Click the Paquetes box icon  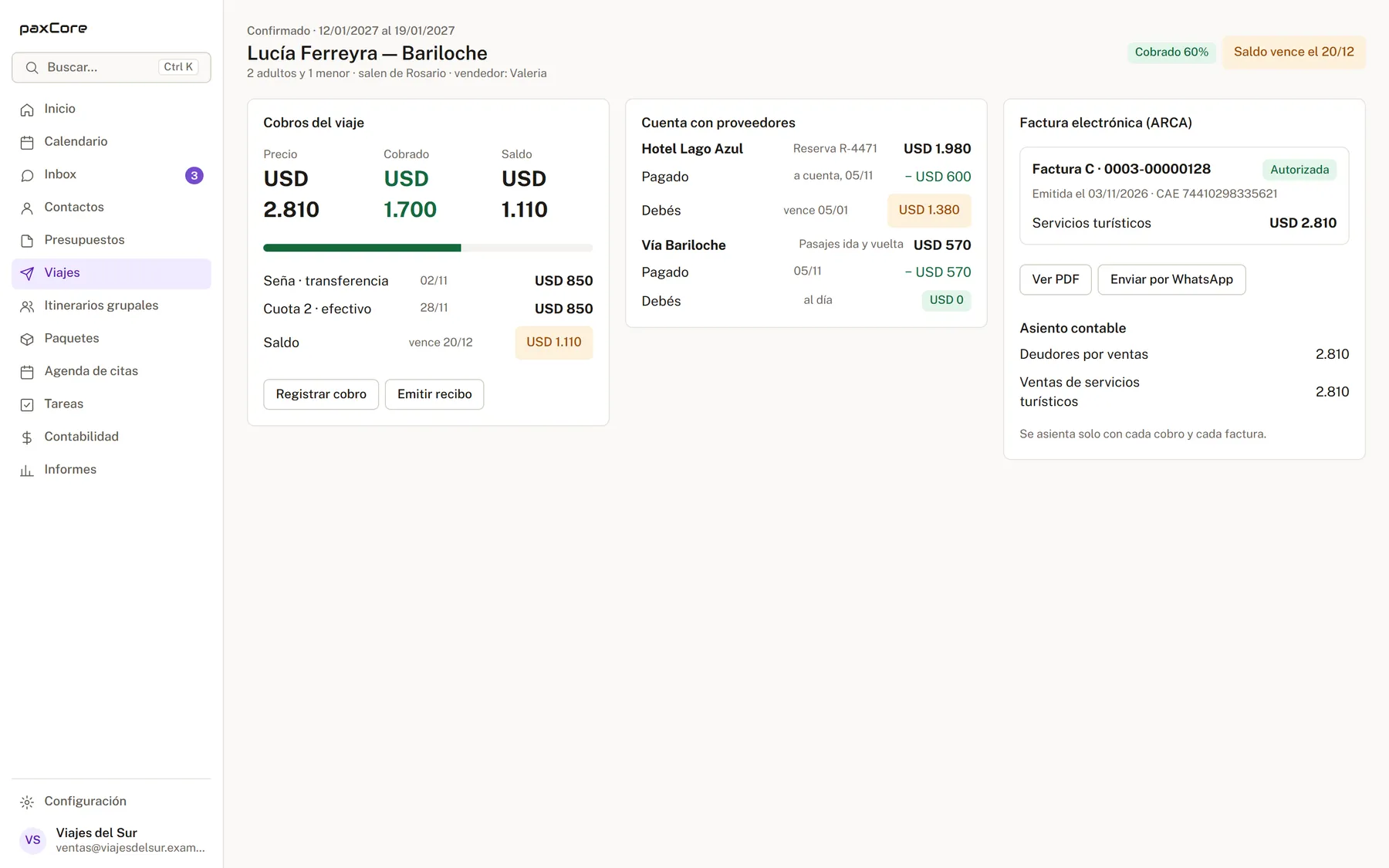(x=27, y=339)
